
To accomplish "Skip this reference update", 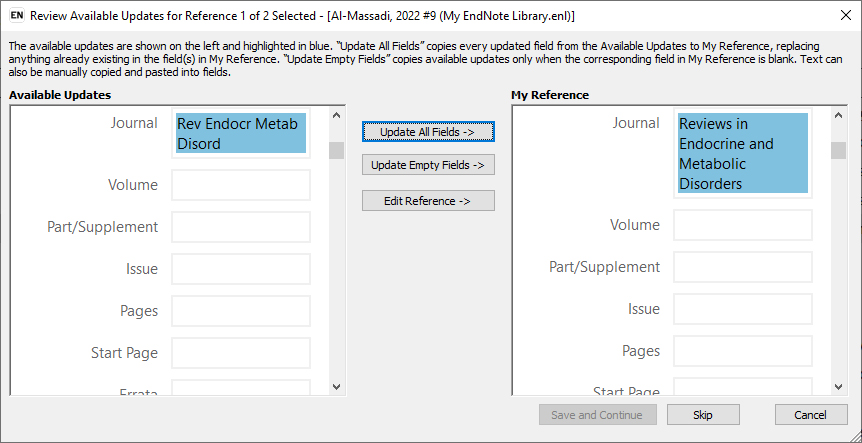I will coord(703,415).
